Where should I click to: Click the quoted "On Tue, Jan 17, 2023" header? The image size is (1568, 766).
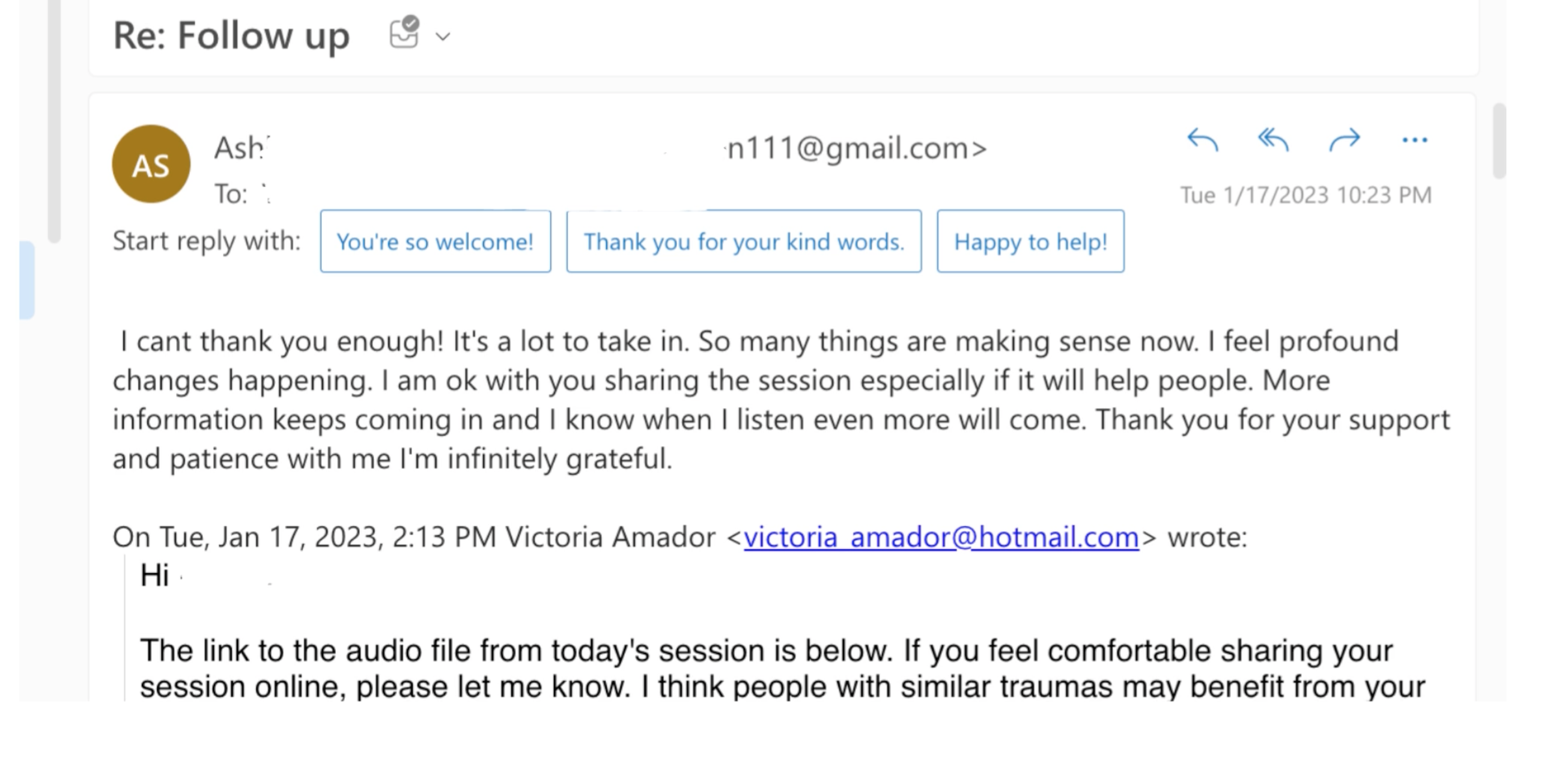pos(680,537)
